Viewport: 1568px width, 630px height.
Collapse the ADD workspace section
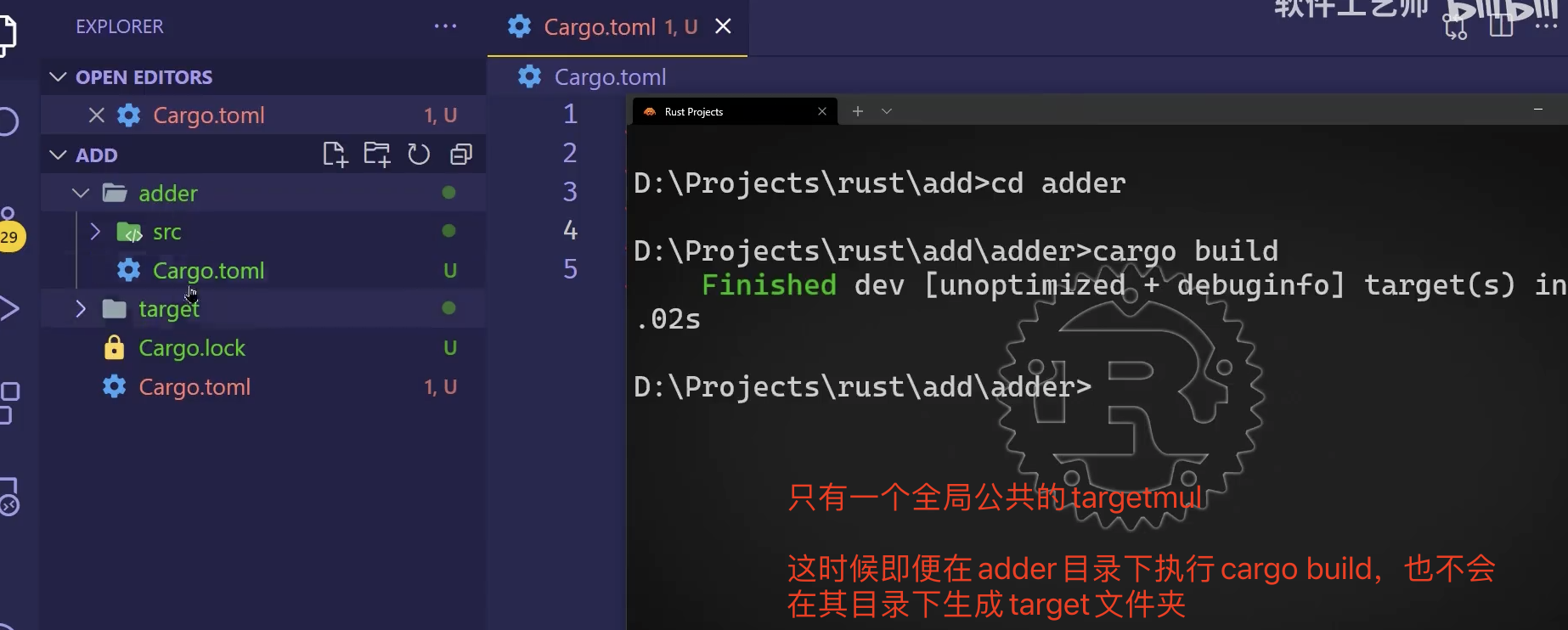[x=59, y=155]
